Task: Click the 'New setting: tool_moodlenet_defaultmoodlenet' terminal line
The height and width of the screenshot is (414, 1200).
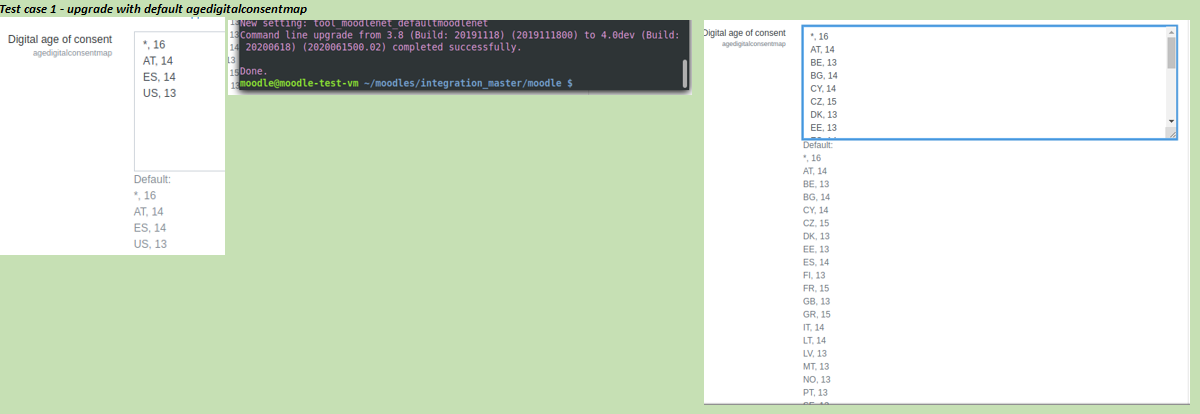Action: click(364, 24)
